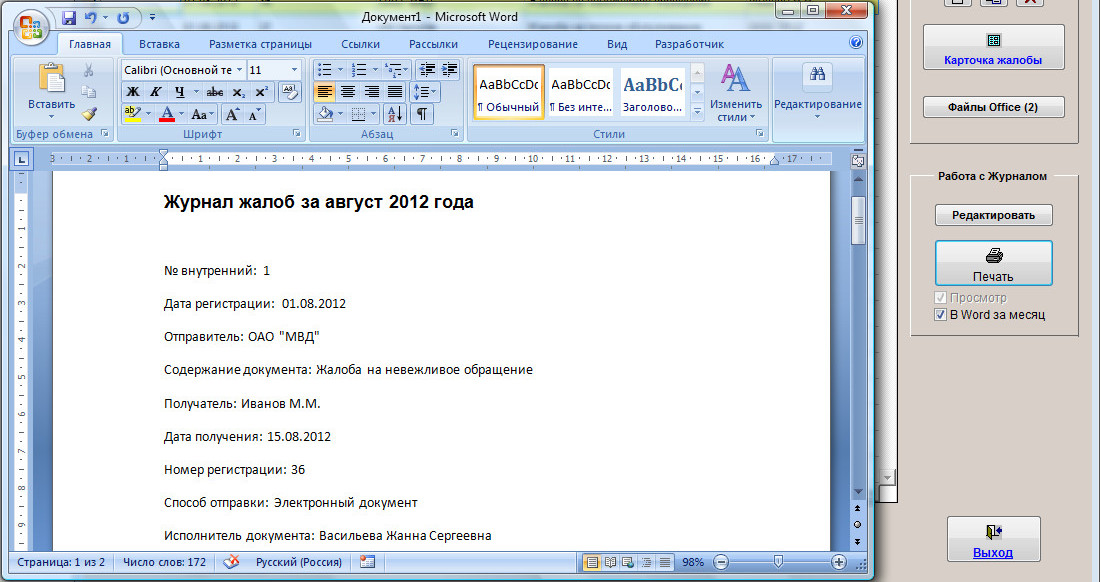Image resolution: width=1101 pixels, height=582 pixels.
Task: Undo last action in quick access toolbar
Action: (90, 18)
